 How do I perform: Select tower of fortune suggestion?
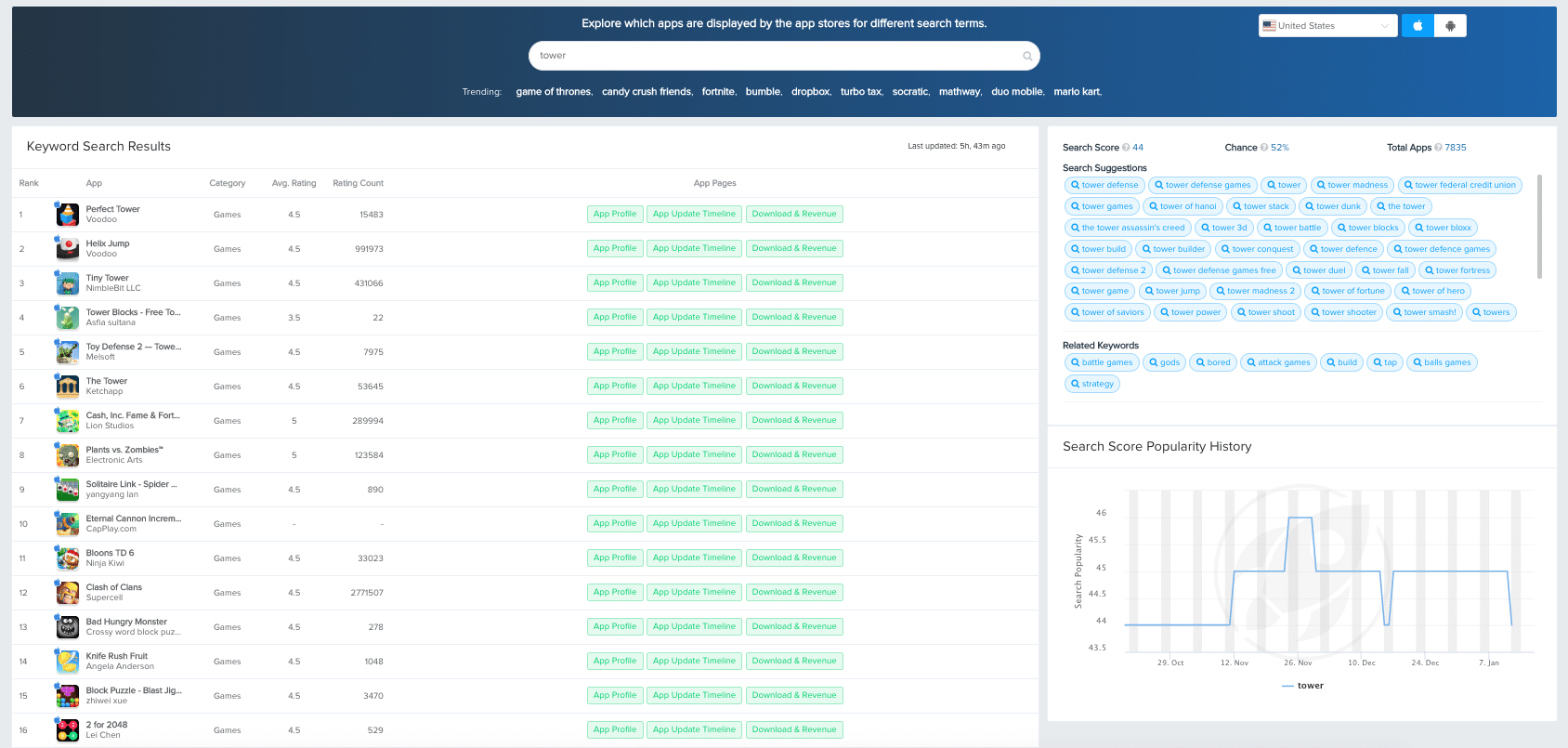click(x=1347, y=291)
